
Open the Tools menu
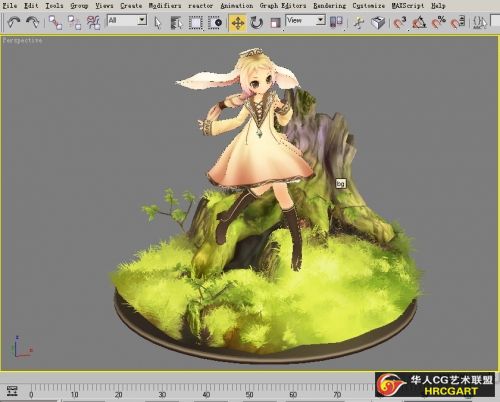click(54, 6)
